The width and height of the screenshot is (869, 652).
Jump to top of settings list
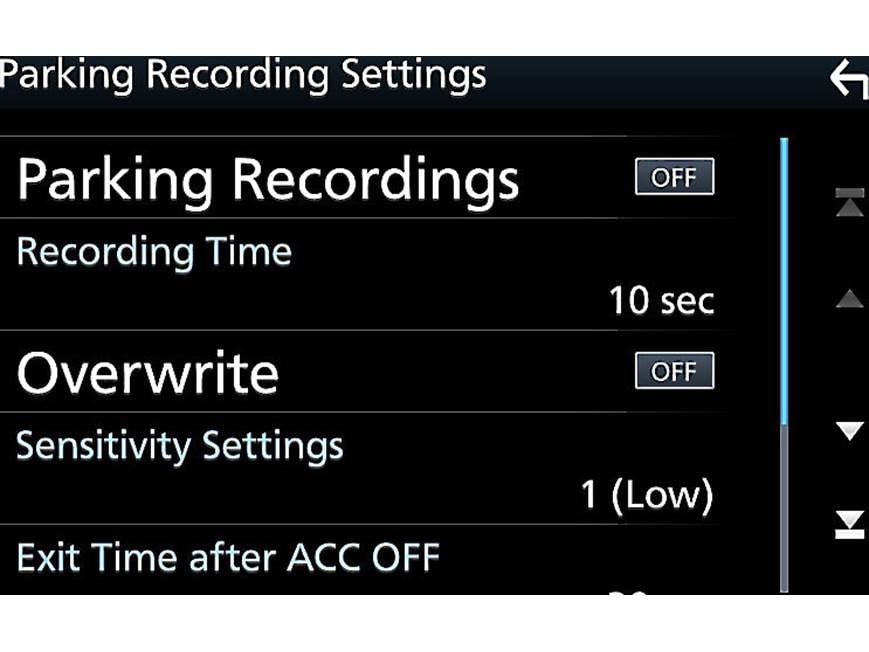point(849,202)
